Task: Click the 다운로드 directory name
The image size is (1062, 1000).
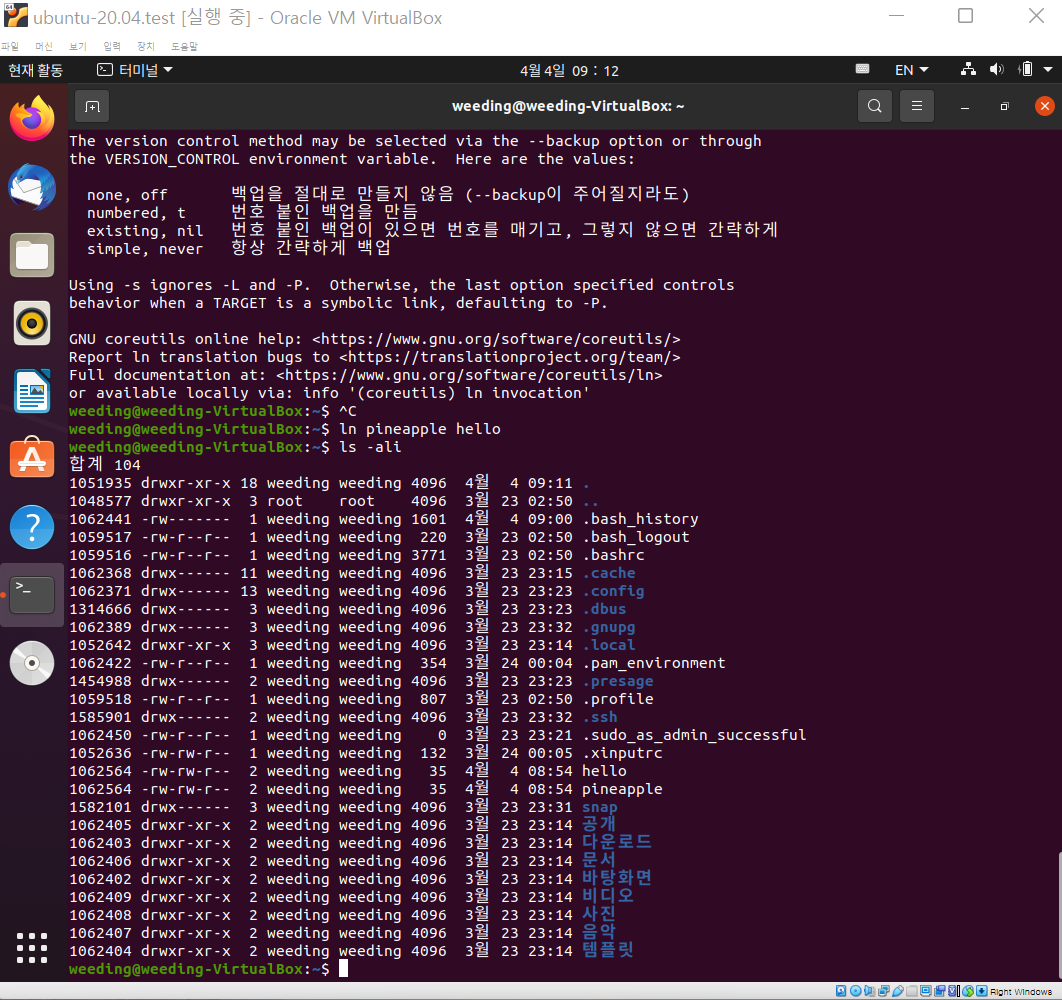Action: tap(617, 842)
